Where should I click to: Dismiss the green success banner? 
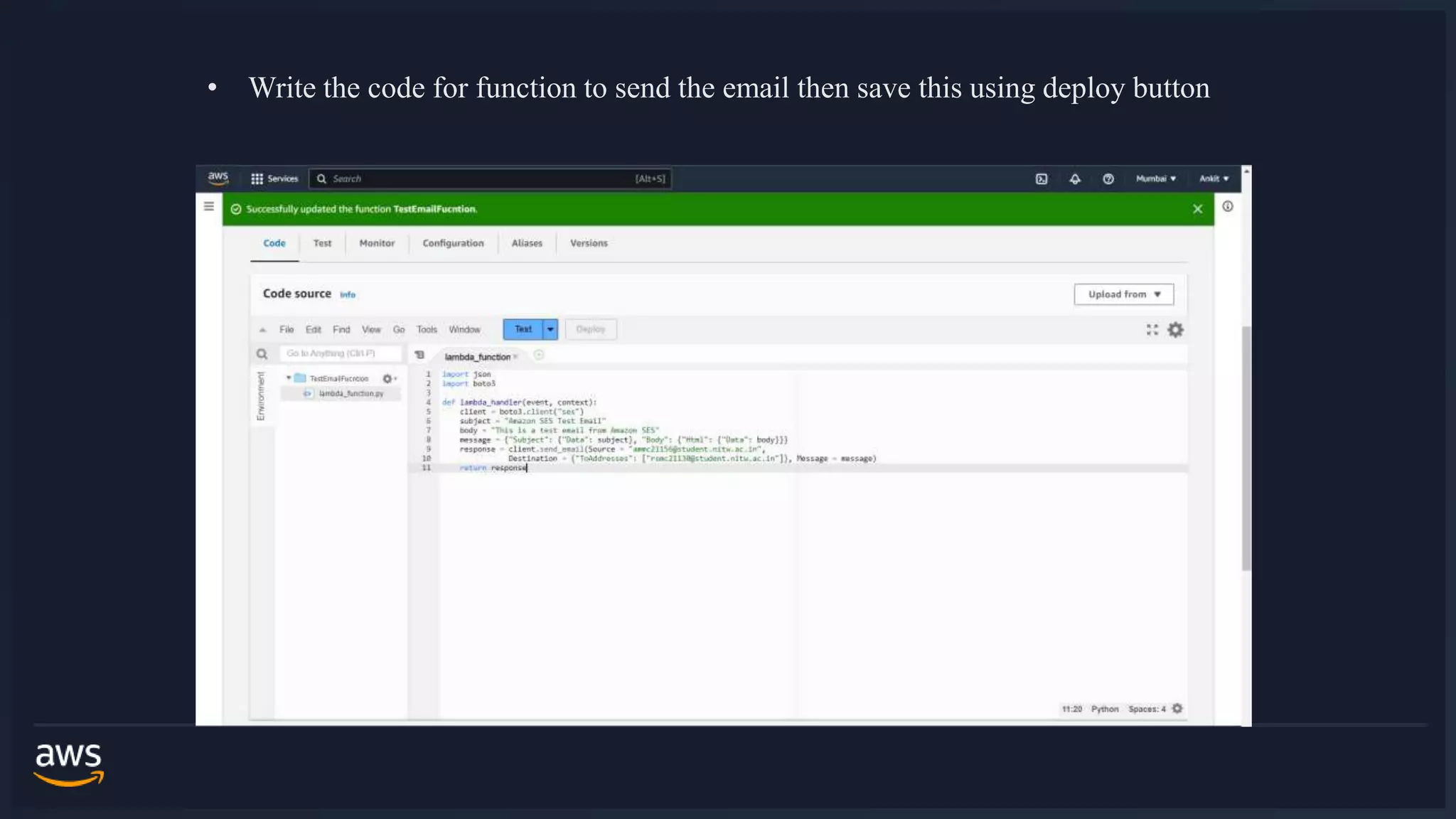pos(1198,209)
